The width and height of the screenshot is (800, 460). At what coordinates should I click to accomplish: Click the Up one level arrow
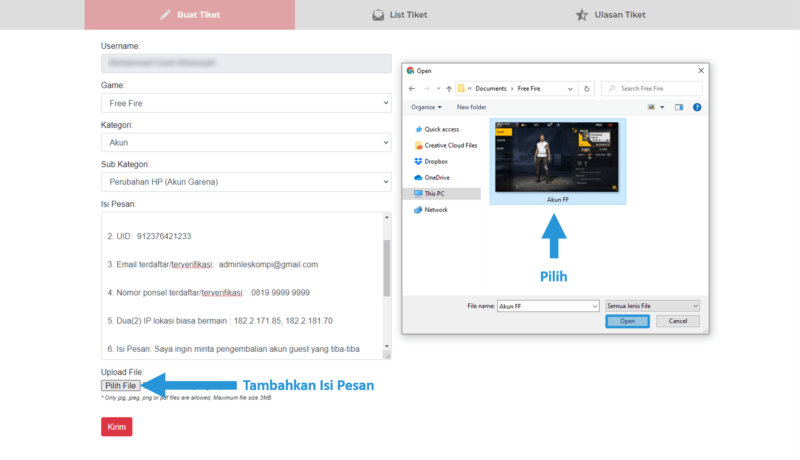point(449,89)
